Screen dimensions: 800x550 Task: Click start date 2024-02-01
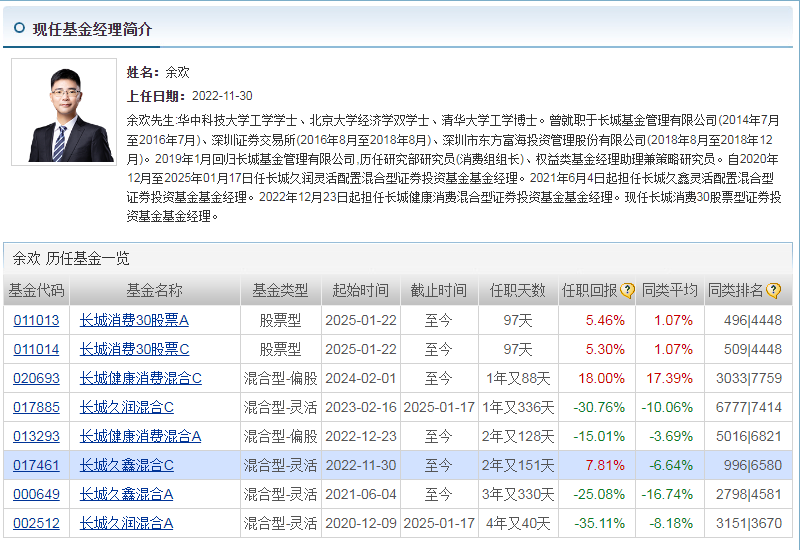361,379
